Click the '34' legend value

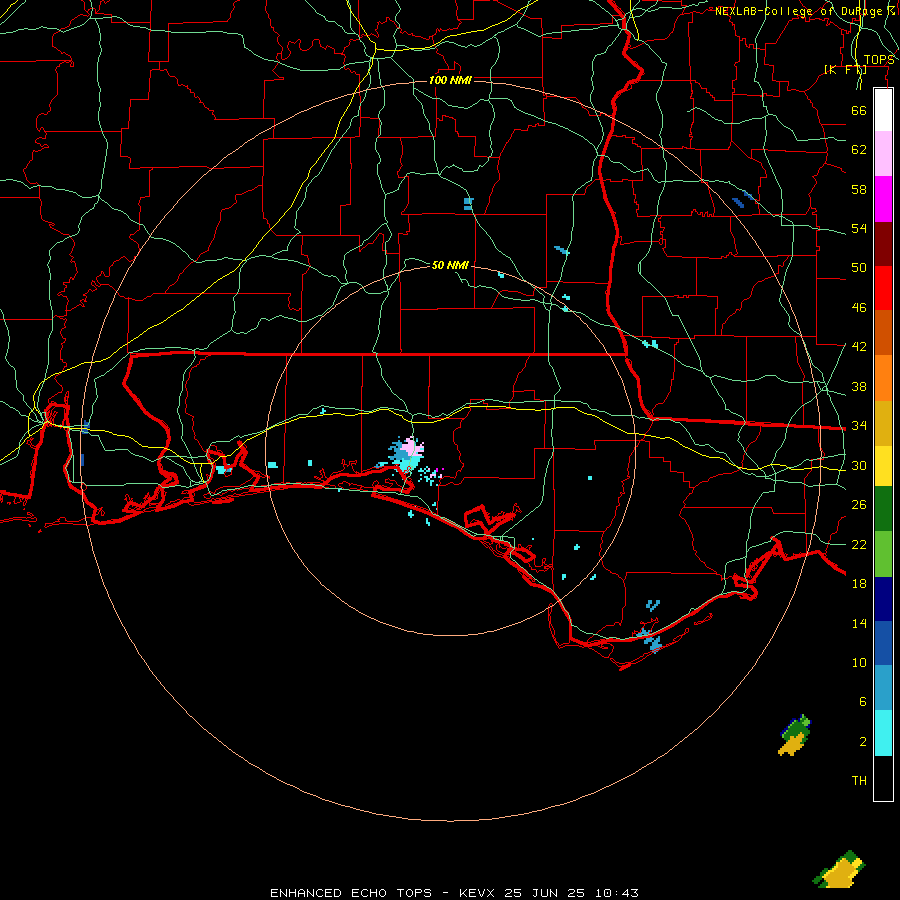coord(859,426)
